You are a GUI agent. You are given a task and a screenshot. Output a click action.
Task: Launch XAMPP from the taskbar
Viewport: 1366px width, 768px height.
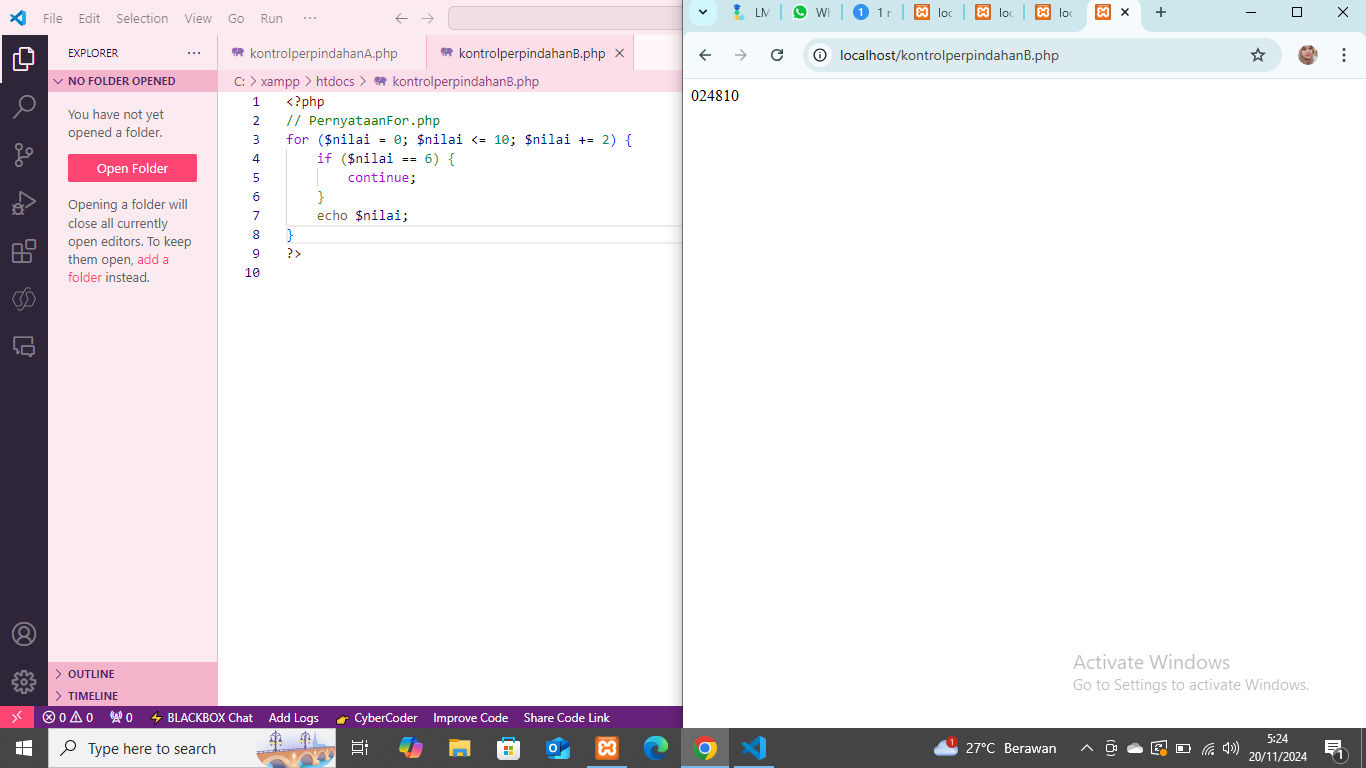click(x=607, y=748)
